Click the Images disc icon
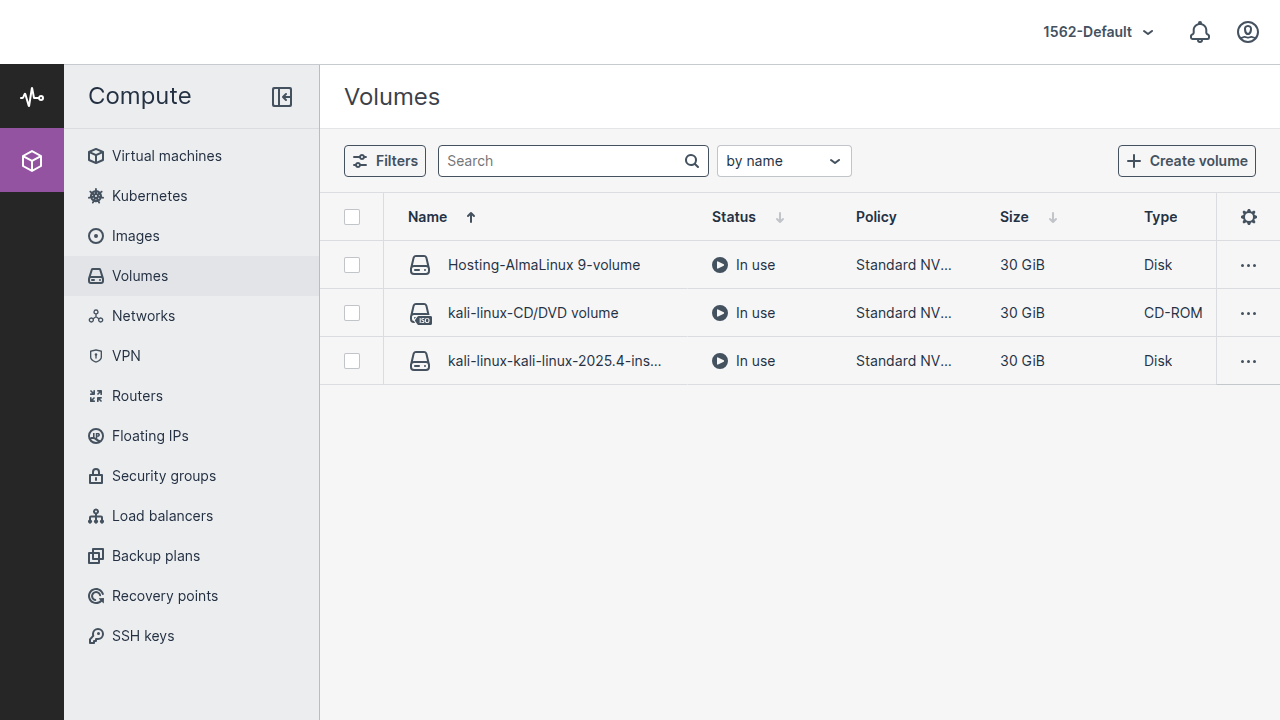Screen dimensions: 1280x720 (96, 236)
